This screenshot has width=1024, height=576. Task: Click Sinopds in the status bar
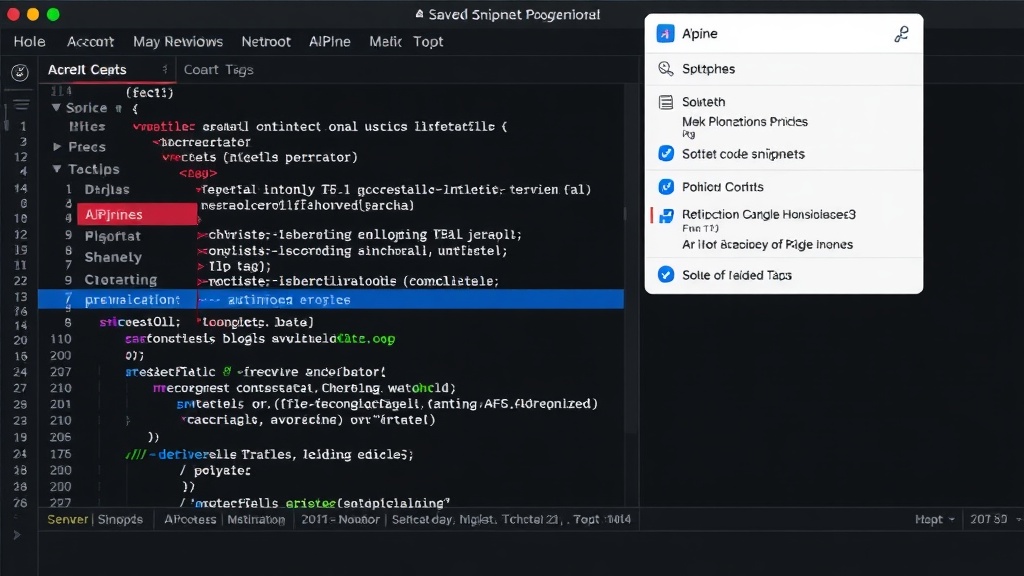click(120, 519)
